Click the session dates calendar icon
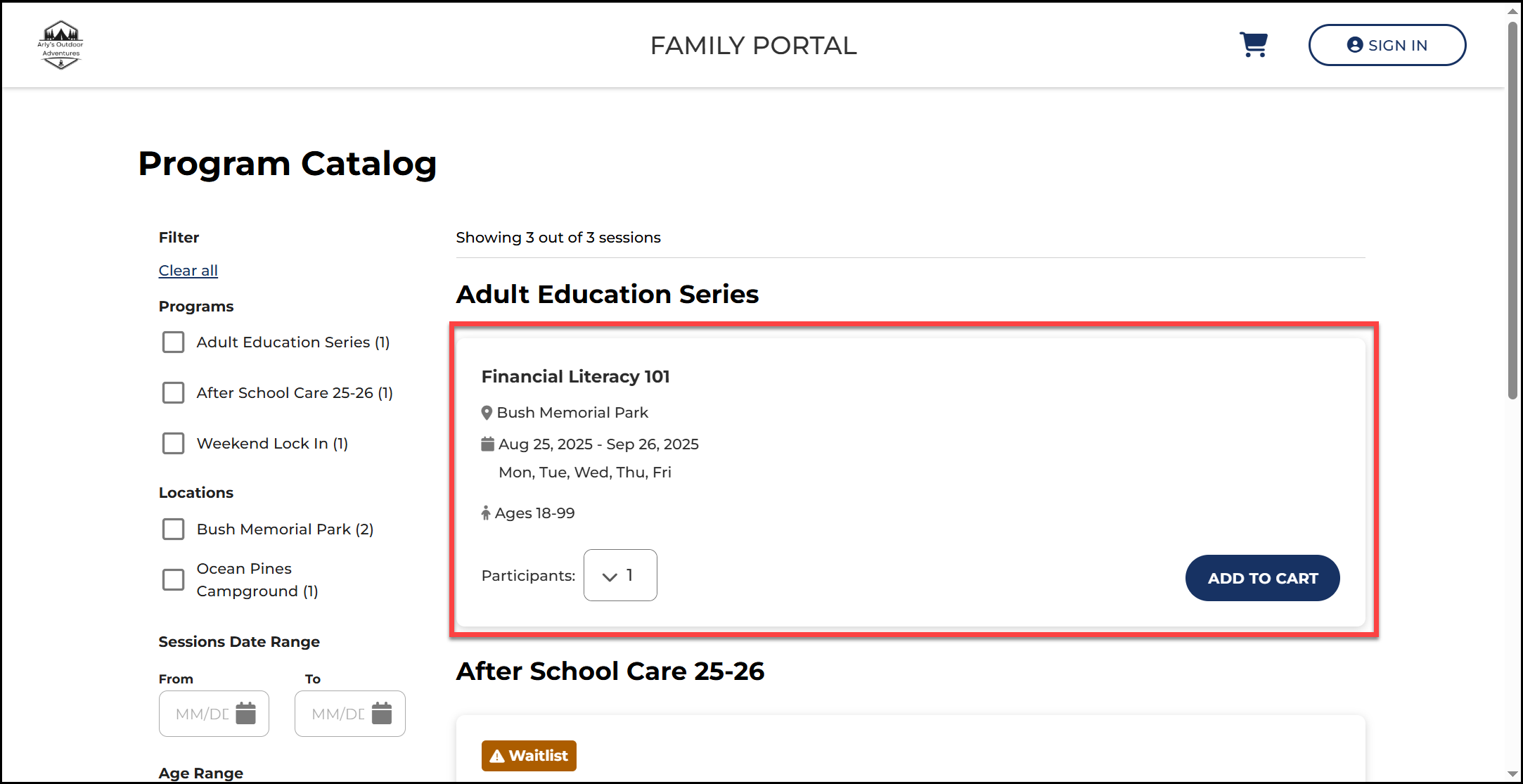This screenshot has width=1523, height=784. click(x=487, y=444)
